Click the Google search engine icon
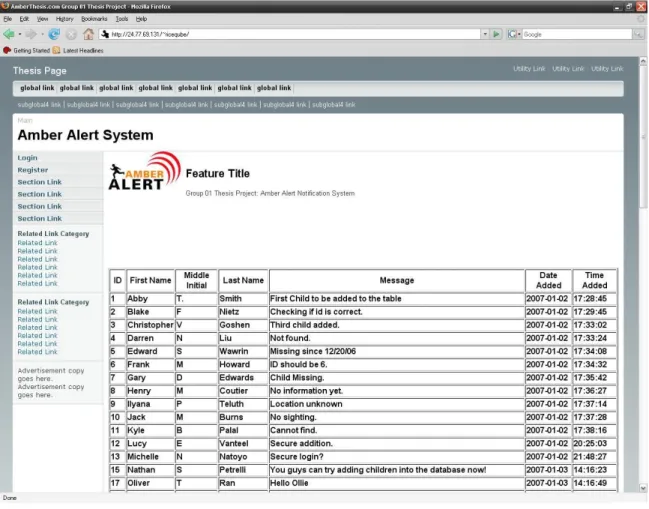This screenshot has height=509, width=649. (512, 34)
